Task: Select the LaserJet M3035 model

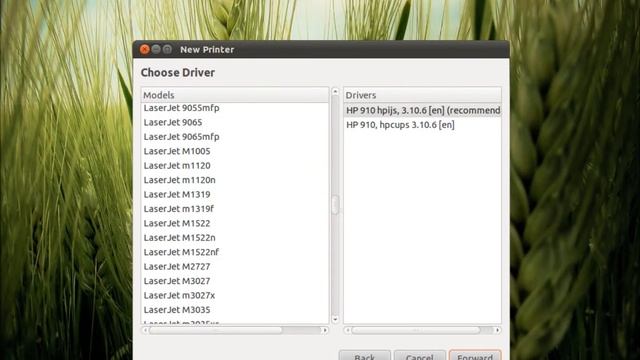Action: tap(235, 310)
